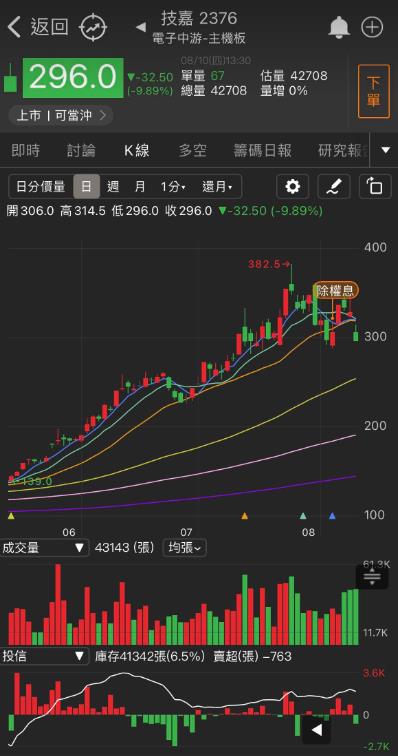Open the 籌碼日報 tab

262,150
